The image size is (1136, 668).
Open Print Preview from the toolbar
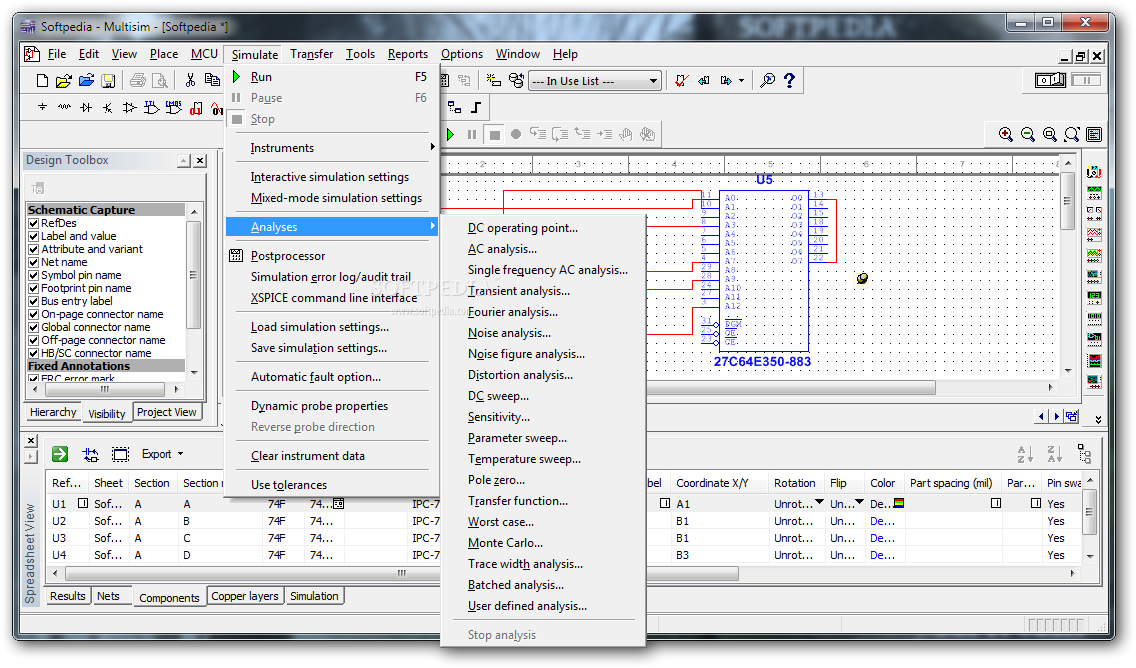tap(160, 80)
